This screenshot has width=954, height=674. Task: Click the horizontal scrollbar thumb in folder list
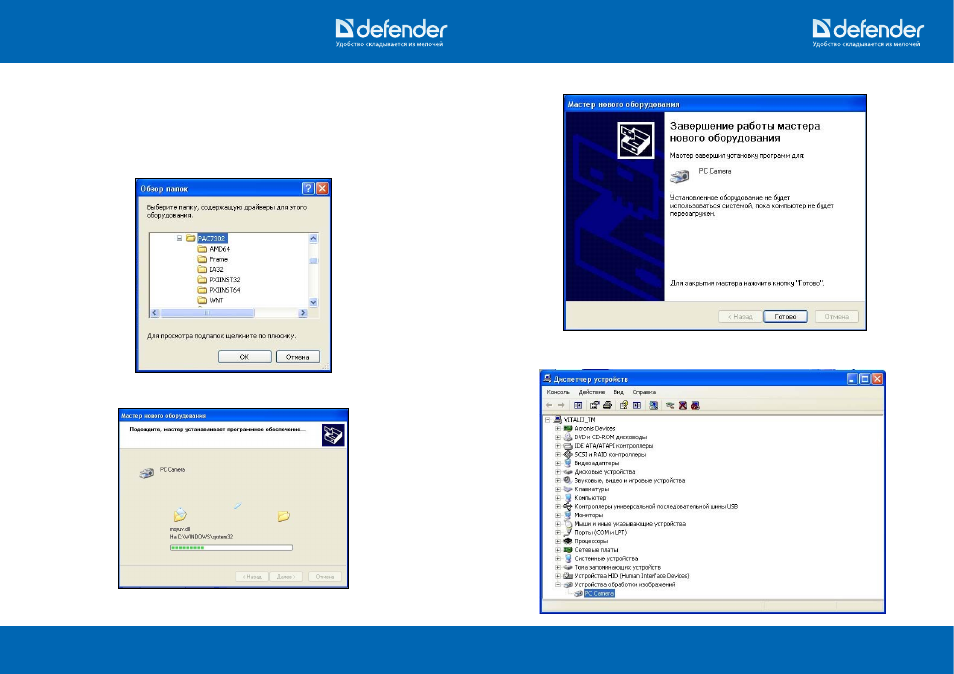(207, 313)
